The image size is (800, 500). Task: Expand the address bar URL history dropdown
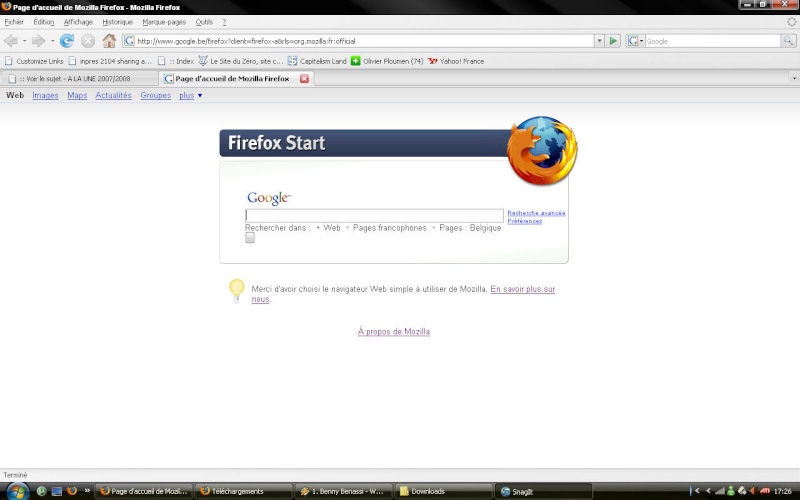[599, 41]
